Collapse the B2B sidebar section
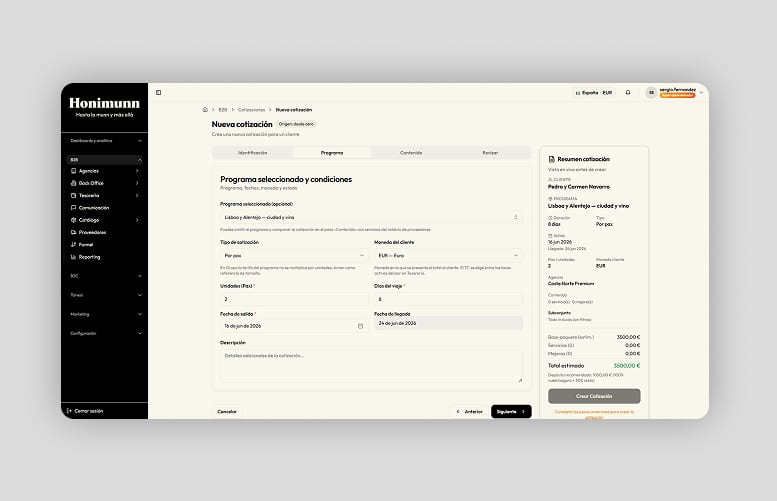 [105, 160]
